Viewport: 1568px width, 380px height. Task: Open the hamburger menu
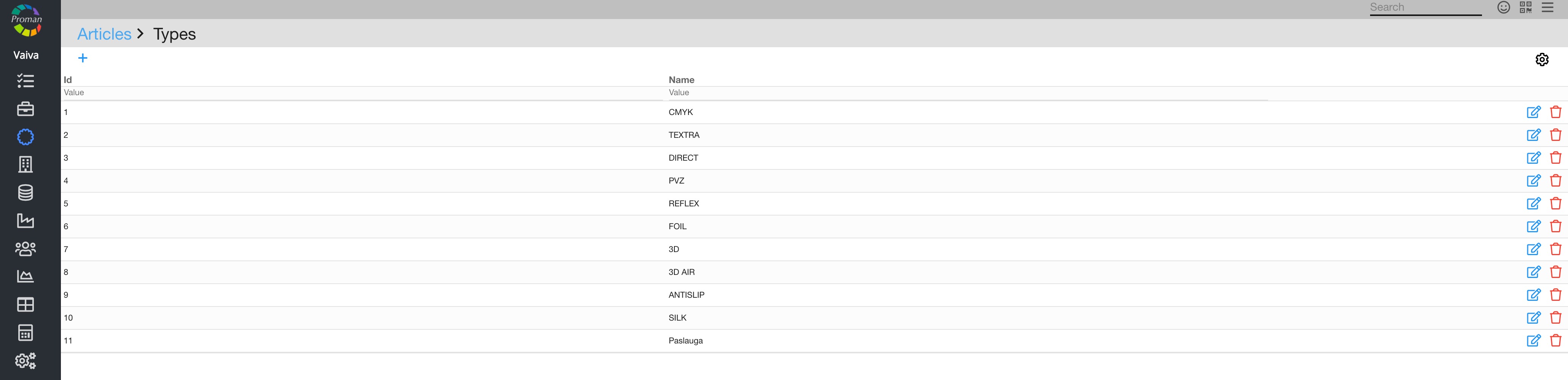1547,7
